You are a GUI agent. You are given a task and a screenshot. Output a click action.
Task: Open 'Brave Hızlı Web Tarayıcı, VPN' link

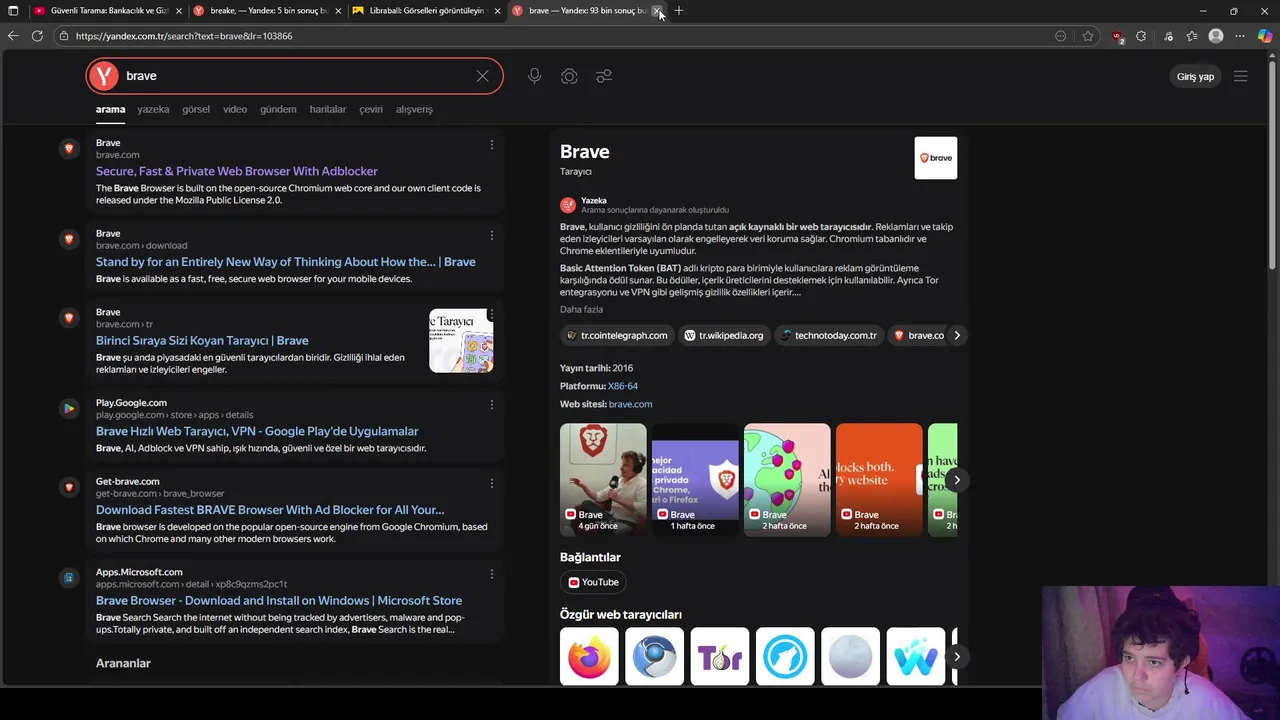coord(257,431)
